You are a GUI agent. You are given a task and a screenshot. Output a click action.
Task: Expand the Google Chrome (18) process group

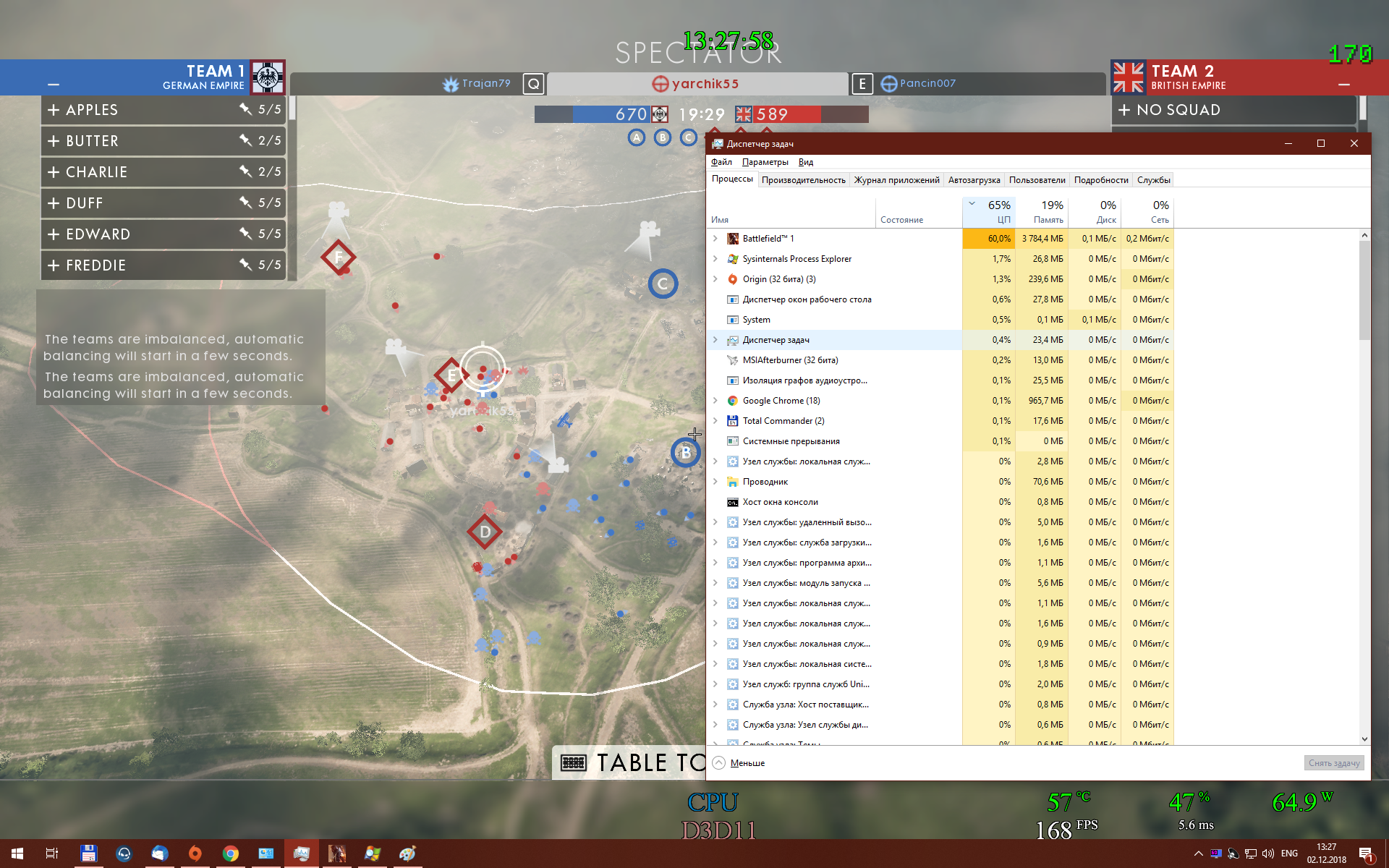(x=715, y=401)
